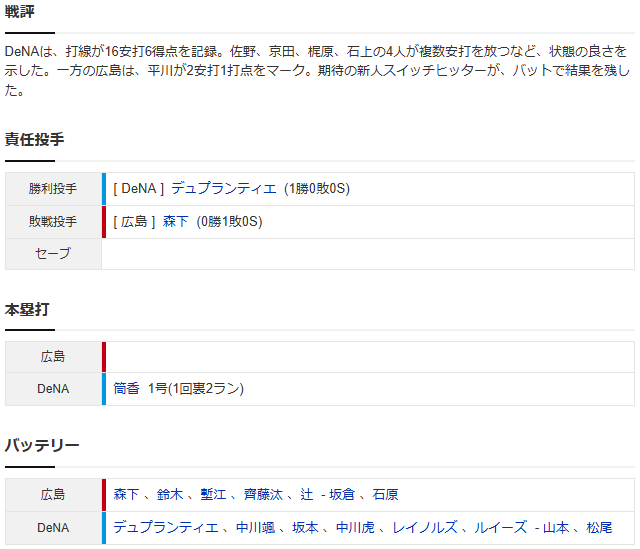Click デュプランティエ in DeNA battery row
Image resolution: width=640 pixels, height=549 pixels.
166,527
